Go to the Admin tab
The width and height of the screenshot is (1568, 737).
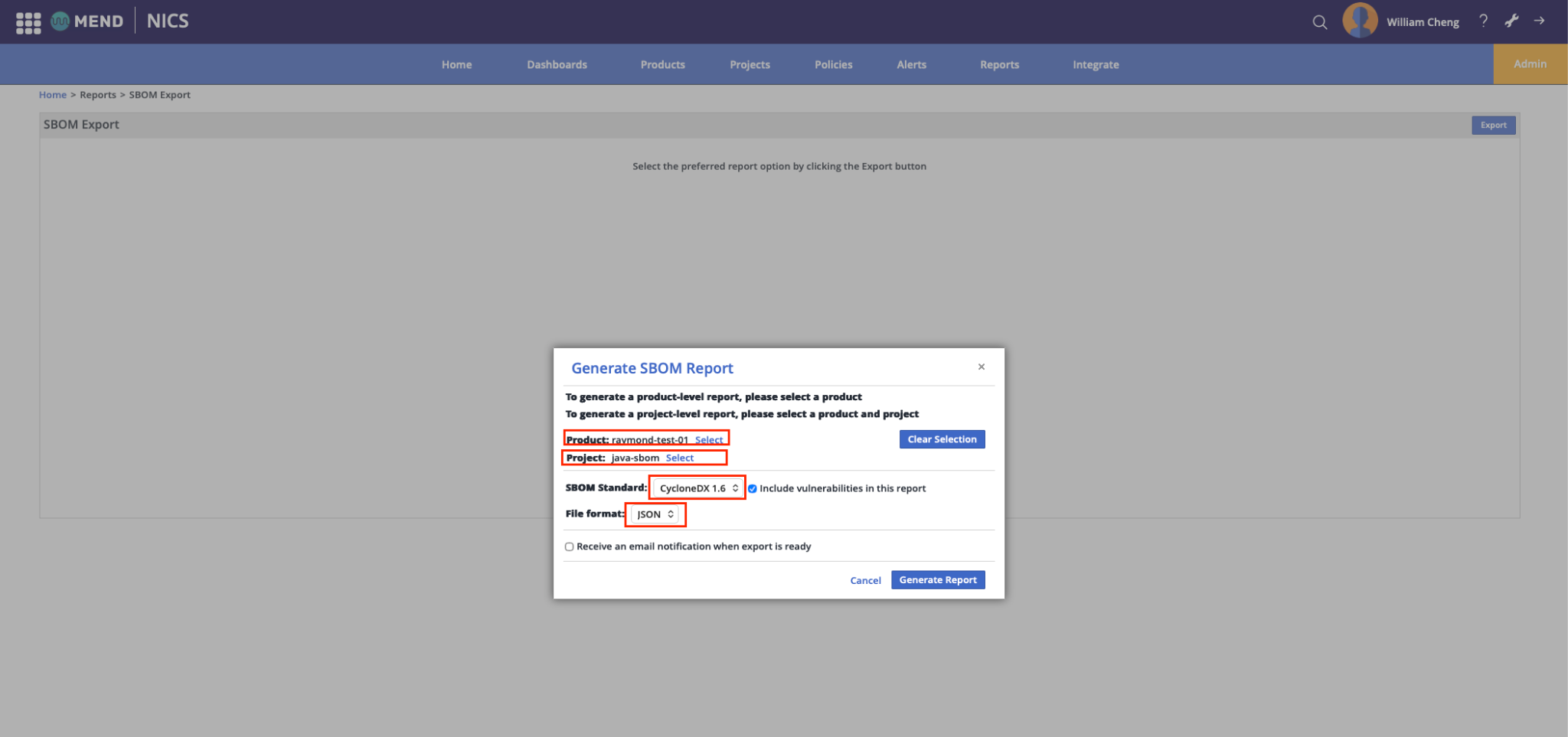1530,64
